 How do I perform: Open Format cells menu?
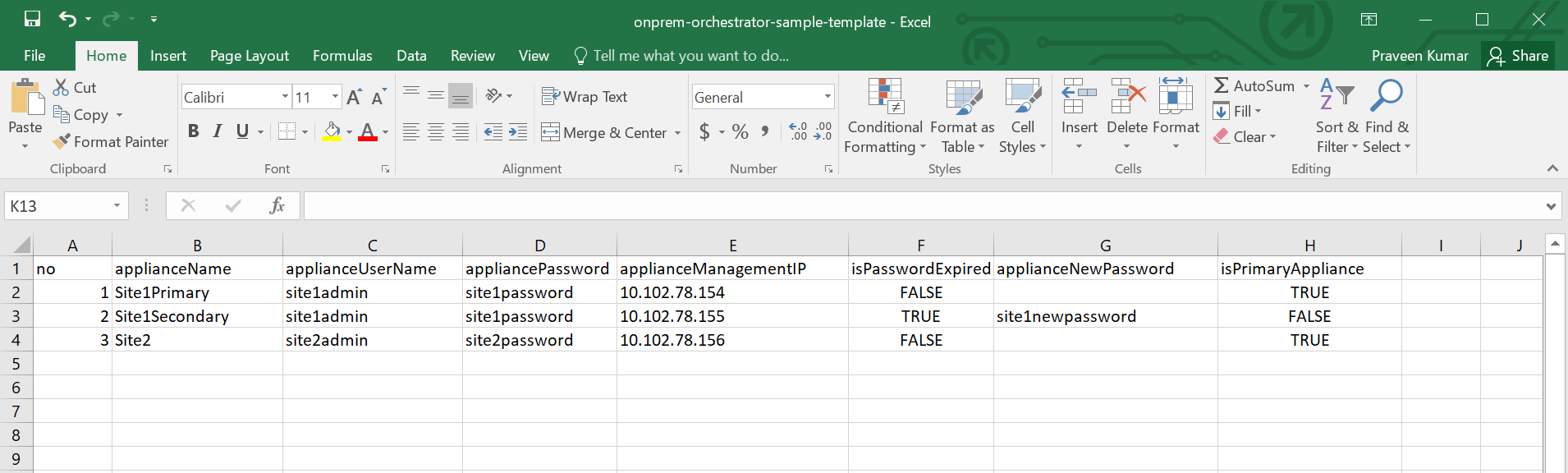[1176, 116]
